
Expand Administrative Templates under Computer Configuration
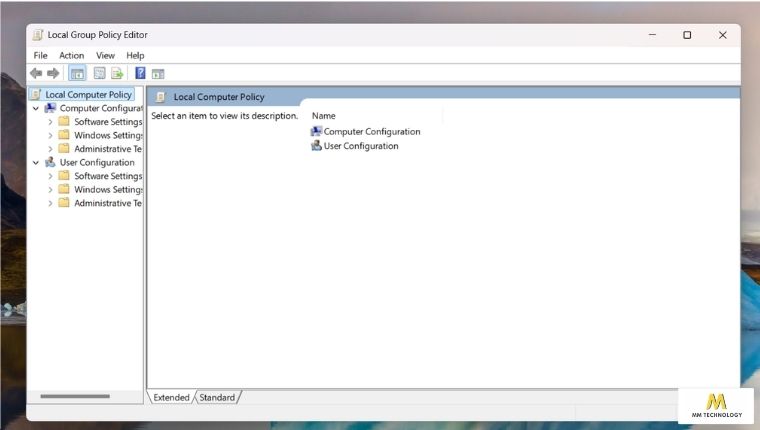pos(50,149)
